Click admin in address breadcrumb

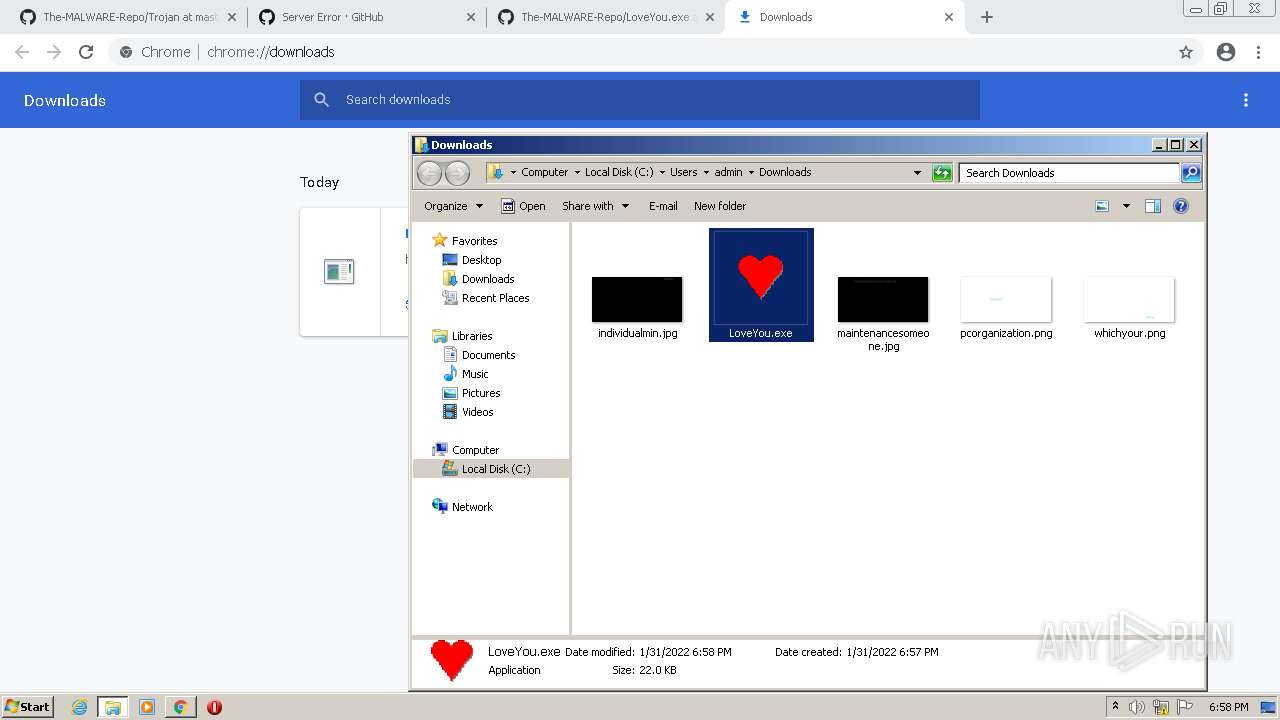728,172
